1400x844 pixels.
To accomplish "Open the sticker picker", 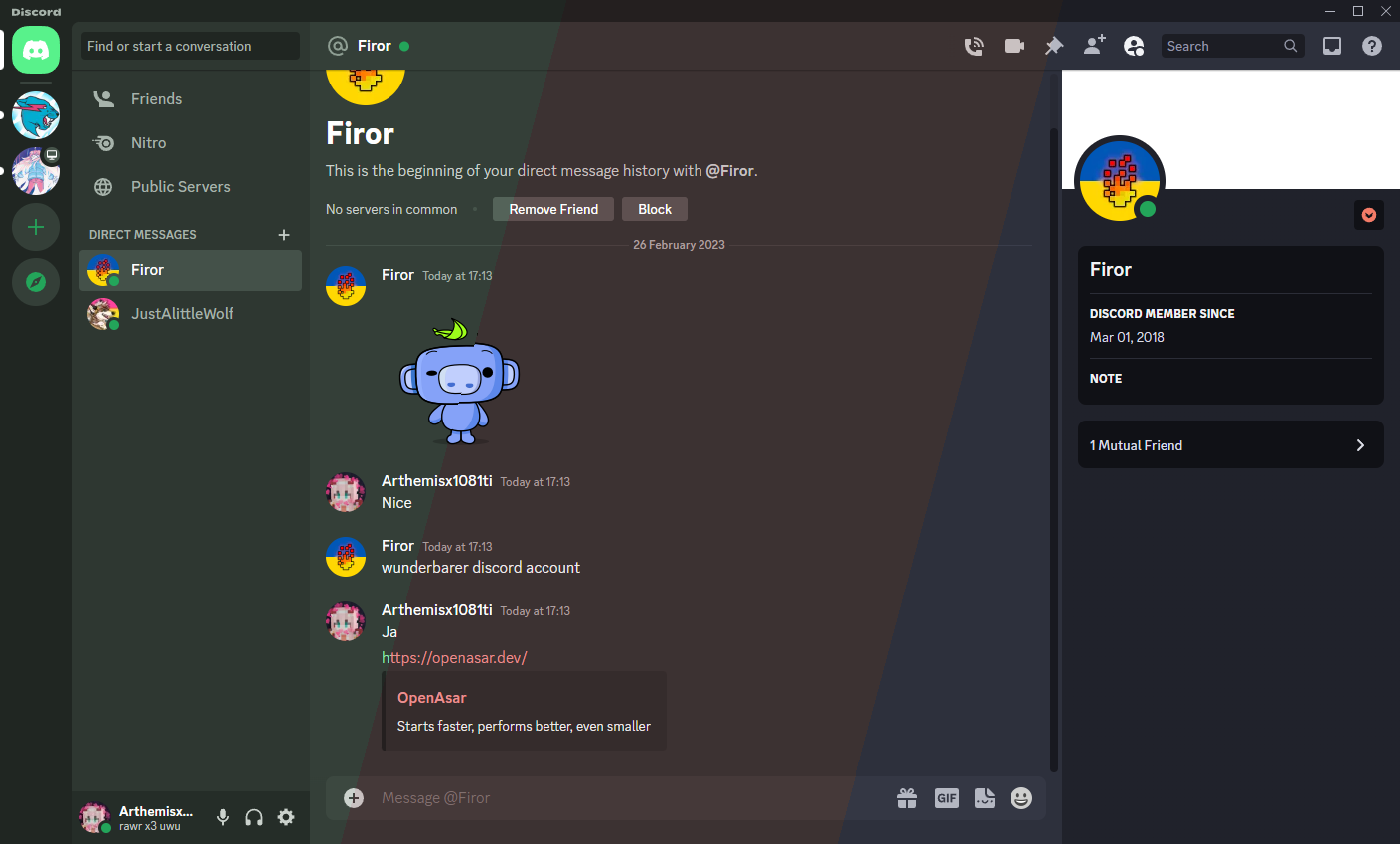I will 985,798.
